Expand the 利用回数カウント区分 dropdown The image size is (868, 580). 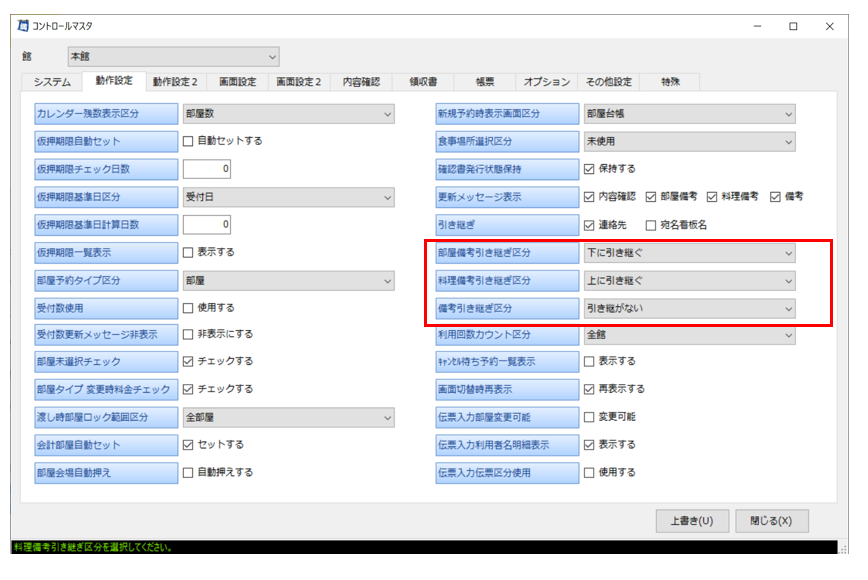pyautogui.click(x=689, y=335)
